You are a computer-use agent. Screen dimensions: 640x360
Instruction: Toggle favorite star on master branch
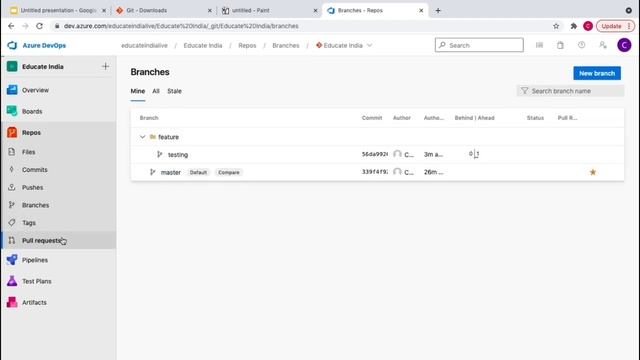(x=593, y=172)
